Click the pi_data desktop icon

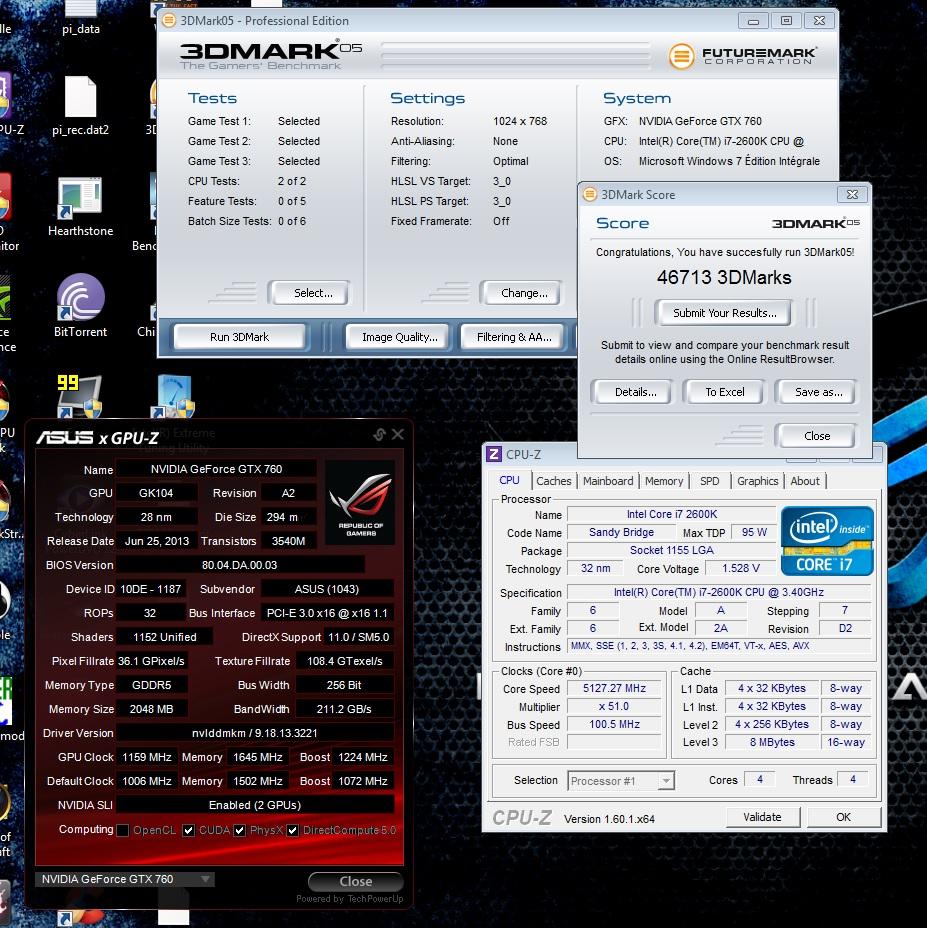click(x=81, y=18)
